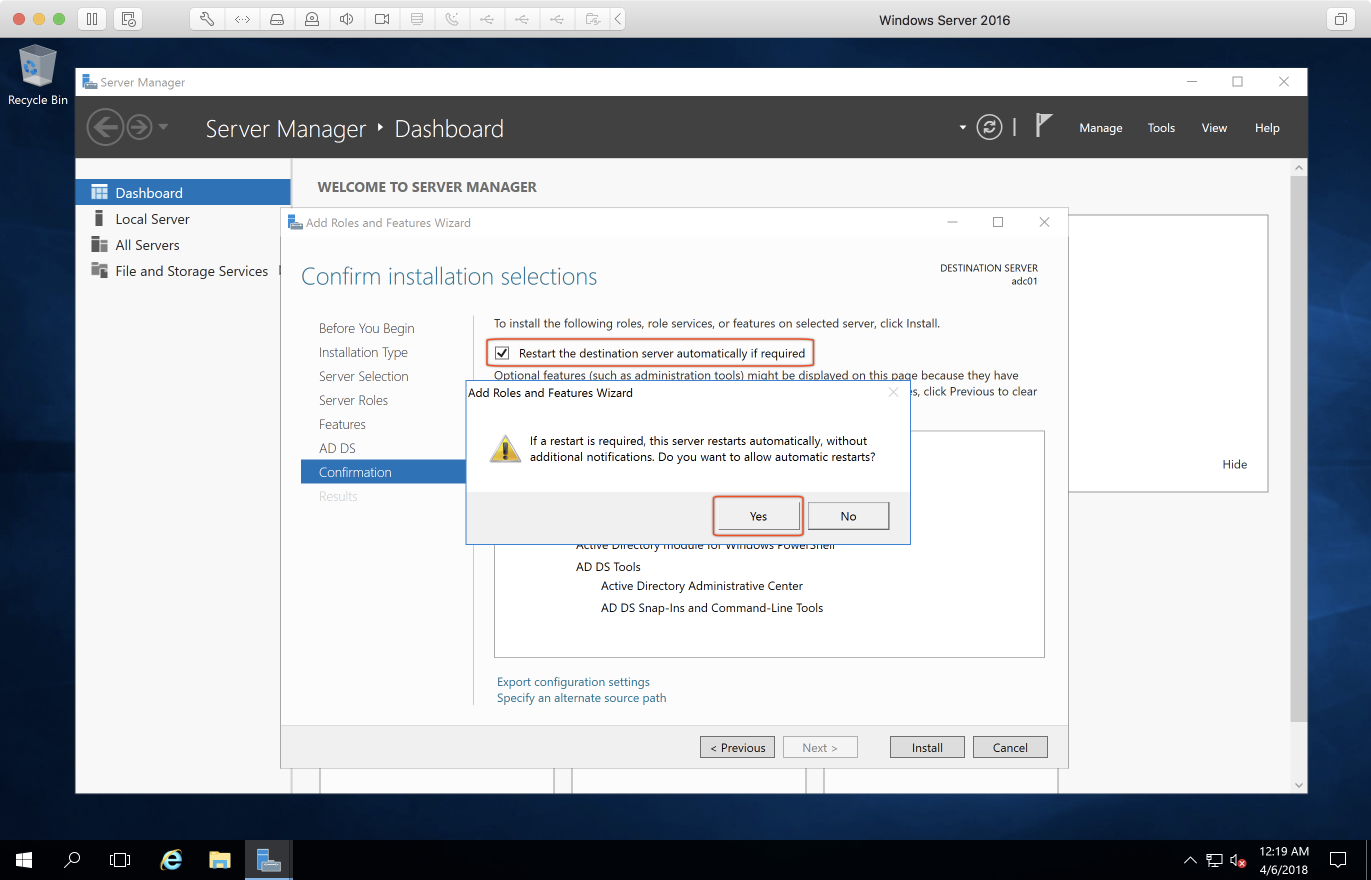Open Export configuration settings link

573,682
